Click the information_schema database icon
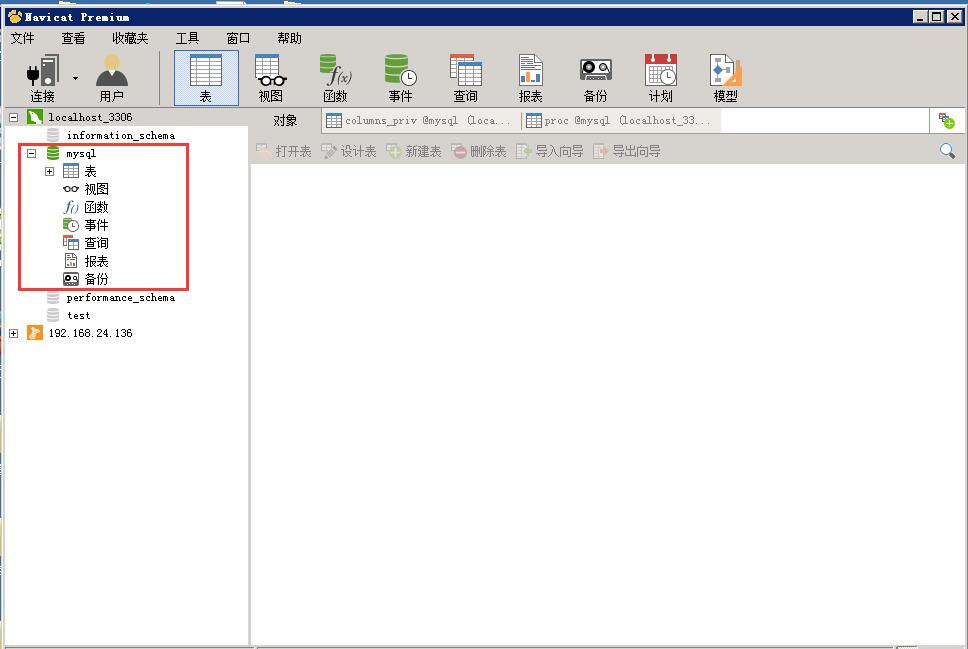968x649 pixels. tap(53, 135)
